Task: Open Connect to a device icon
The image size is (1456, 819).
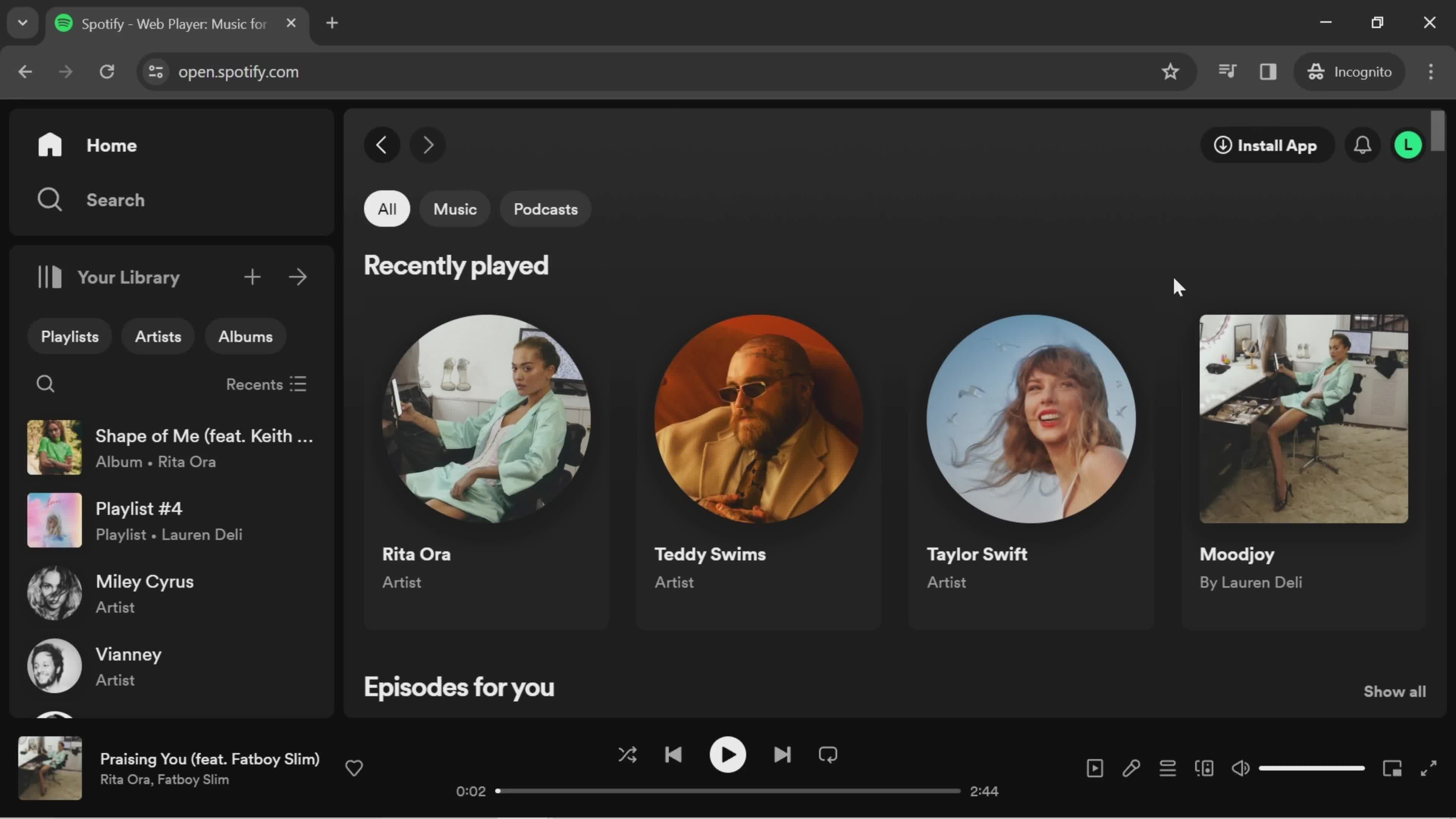Action: click(x=1204, y=768)
